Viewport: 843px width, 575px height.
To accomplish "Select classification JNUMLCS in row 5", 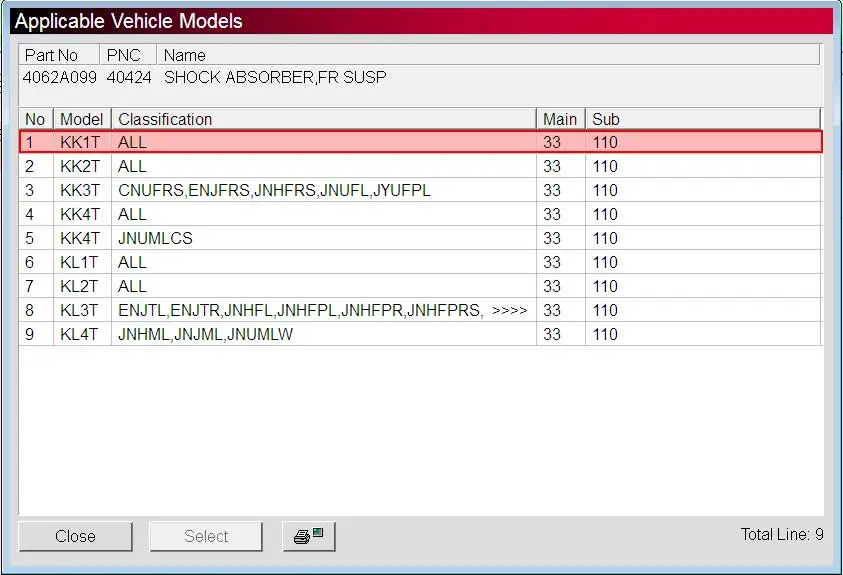I will (x=155, y=238).
